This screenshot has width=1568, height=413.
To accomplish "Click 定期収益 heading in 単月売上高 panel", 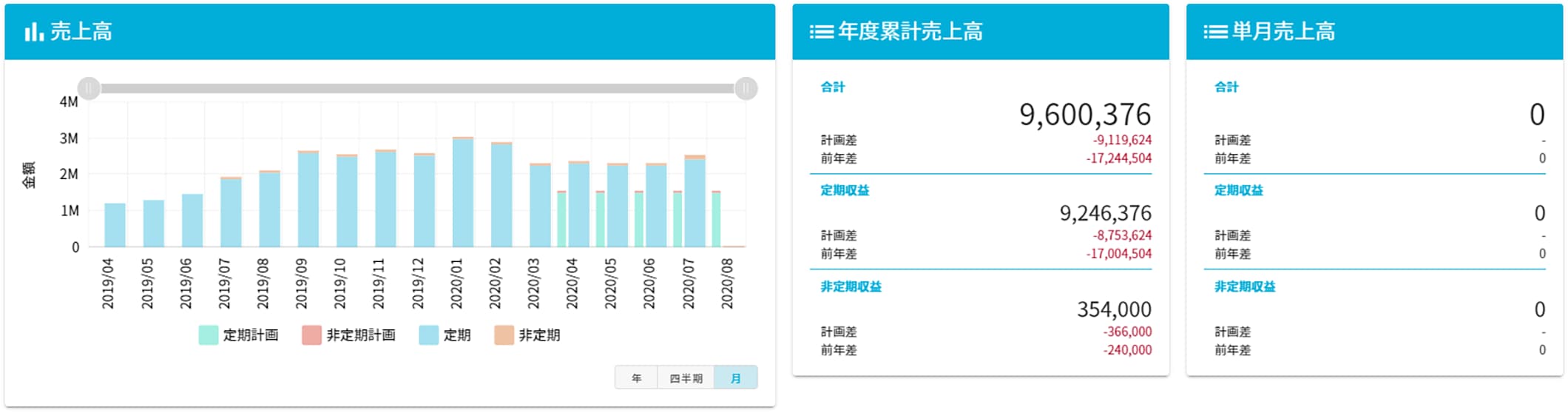I will (x=1239, y=190).
